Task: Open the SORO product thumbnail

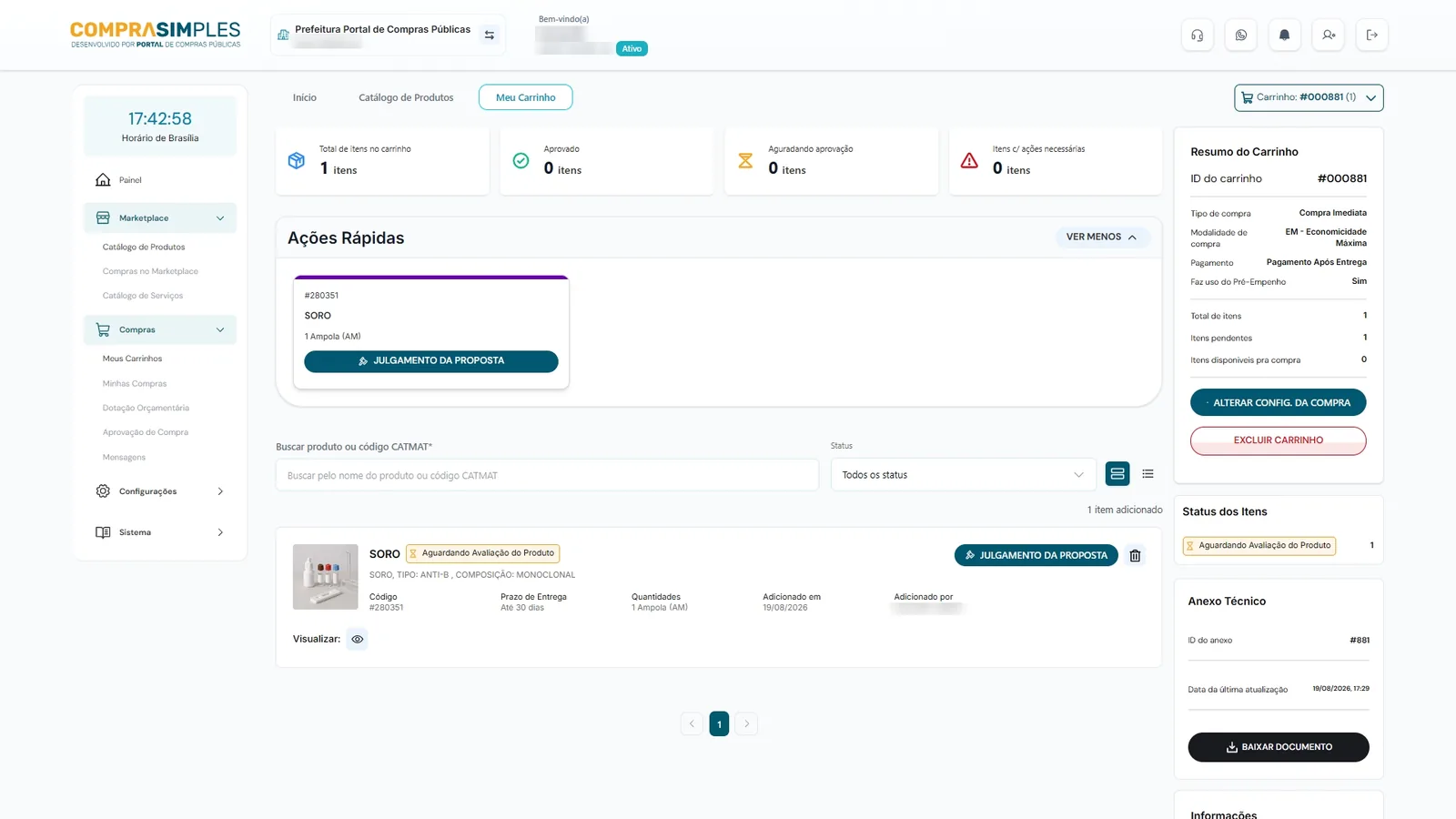Action: tap(325, 577)
